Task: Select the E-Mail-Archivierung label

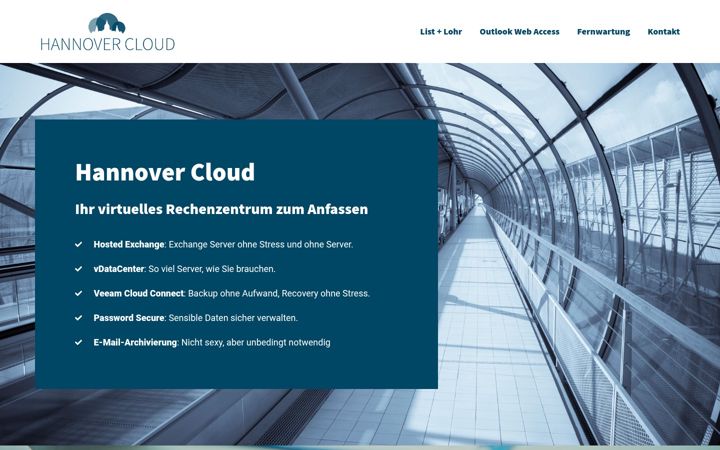Action: pos(135,342)
